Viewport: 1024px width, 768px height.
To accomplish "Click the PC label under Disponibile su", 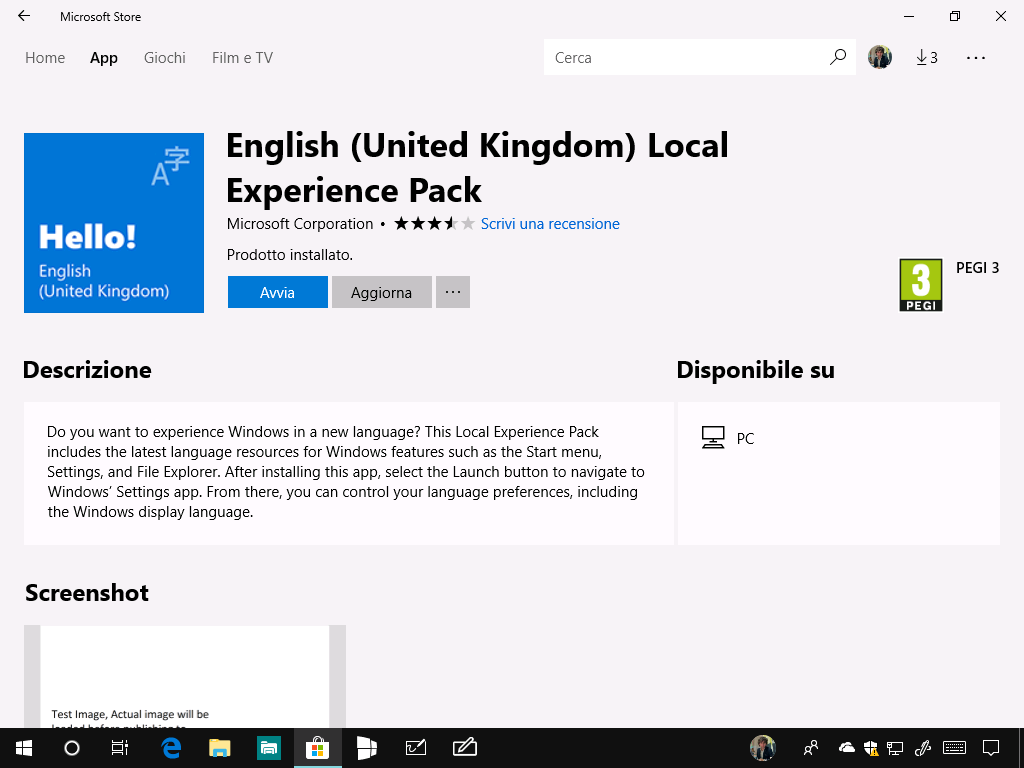I will click(x=745, y=438).
